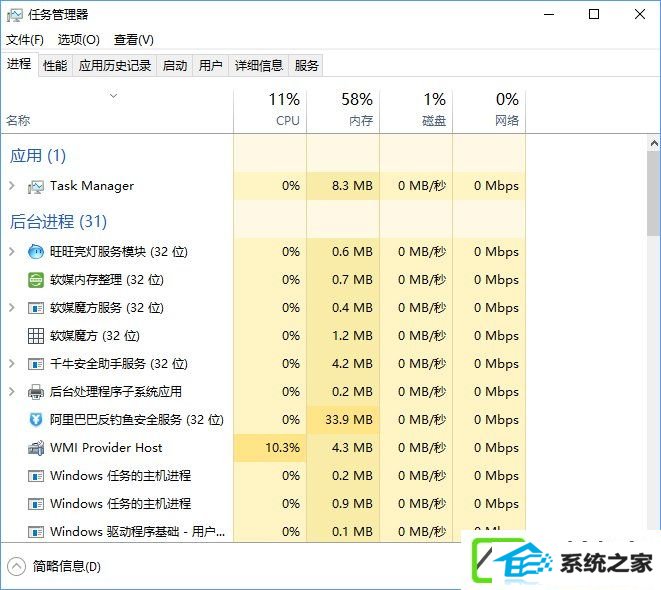Viewport: 661px width, 590px height.
Task: Click the vertical scrollbar thumb
Action: tap(654, 193)
